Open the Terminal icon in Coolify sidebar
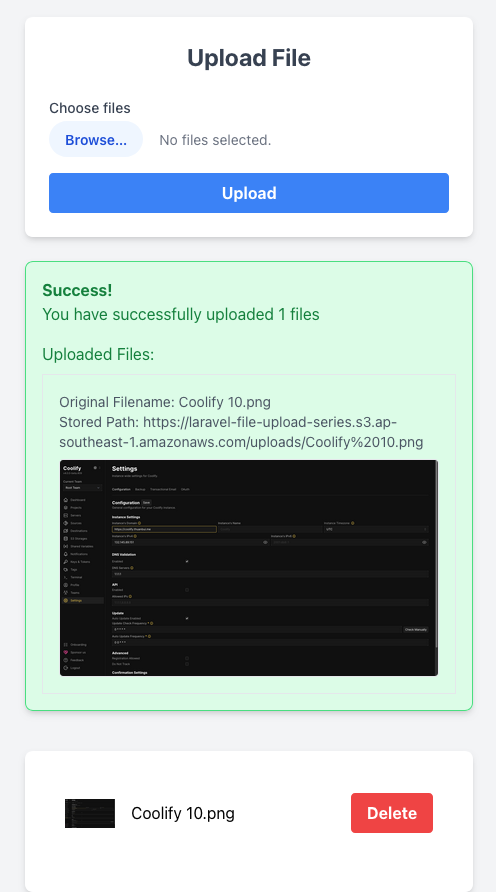 pos(66,577)
